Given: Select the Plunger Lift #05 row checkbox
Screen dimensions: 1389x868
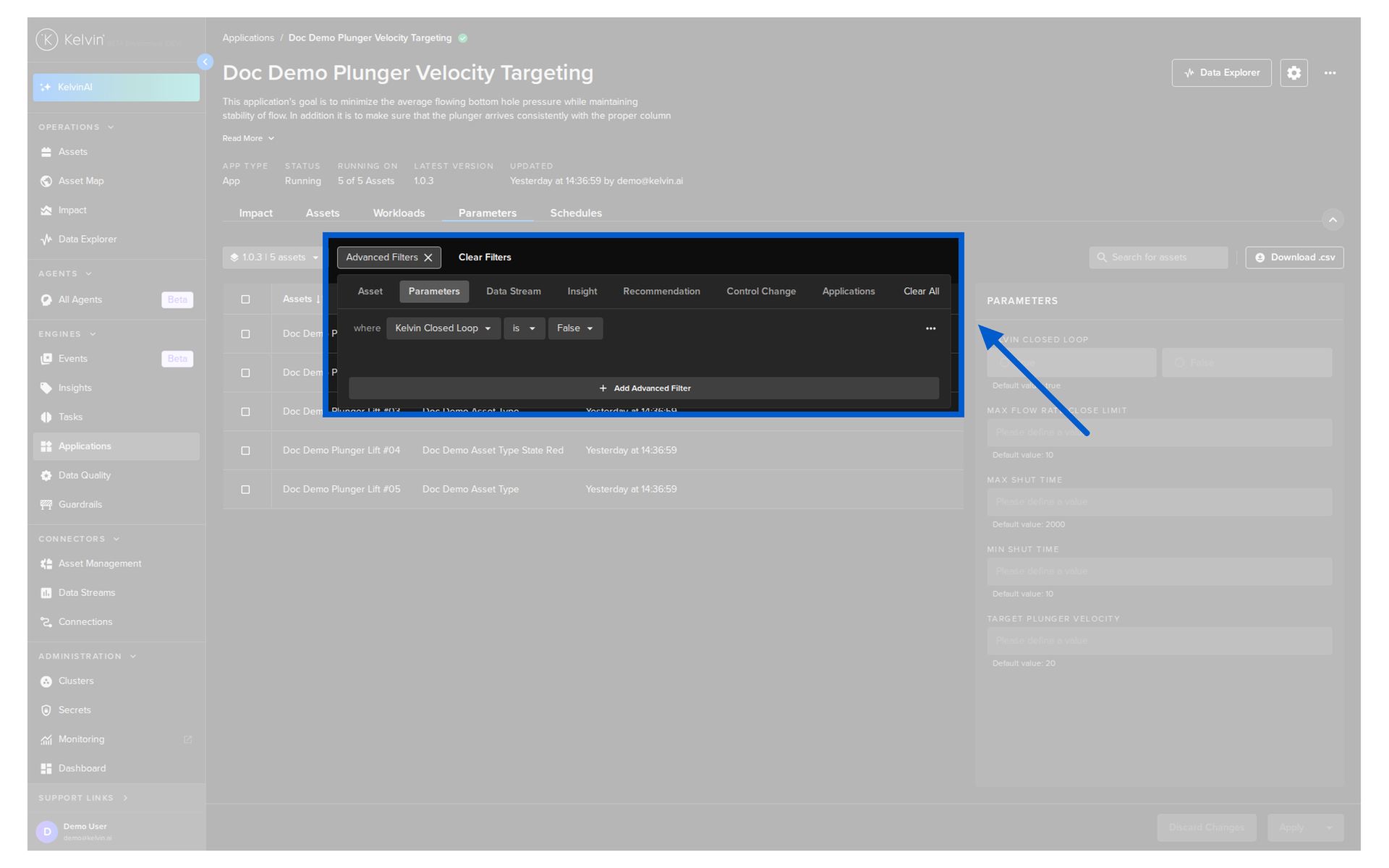Looking at the screenshot, I should pos(245,490).
